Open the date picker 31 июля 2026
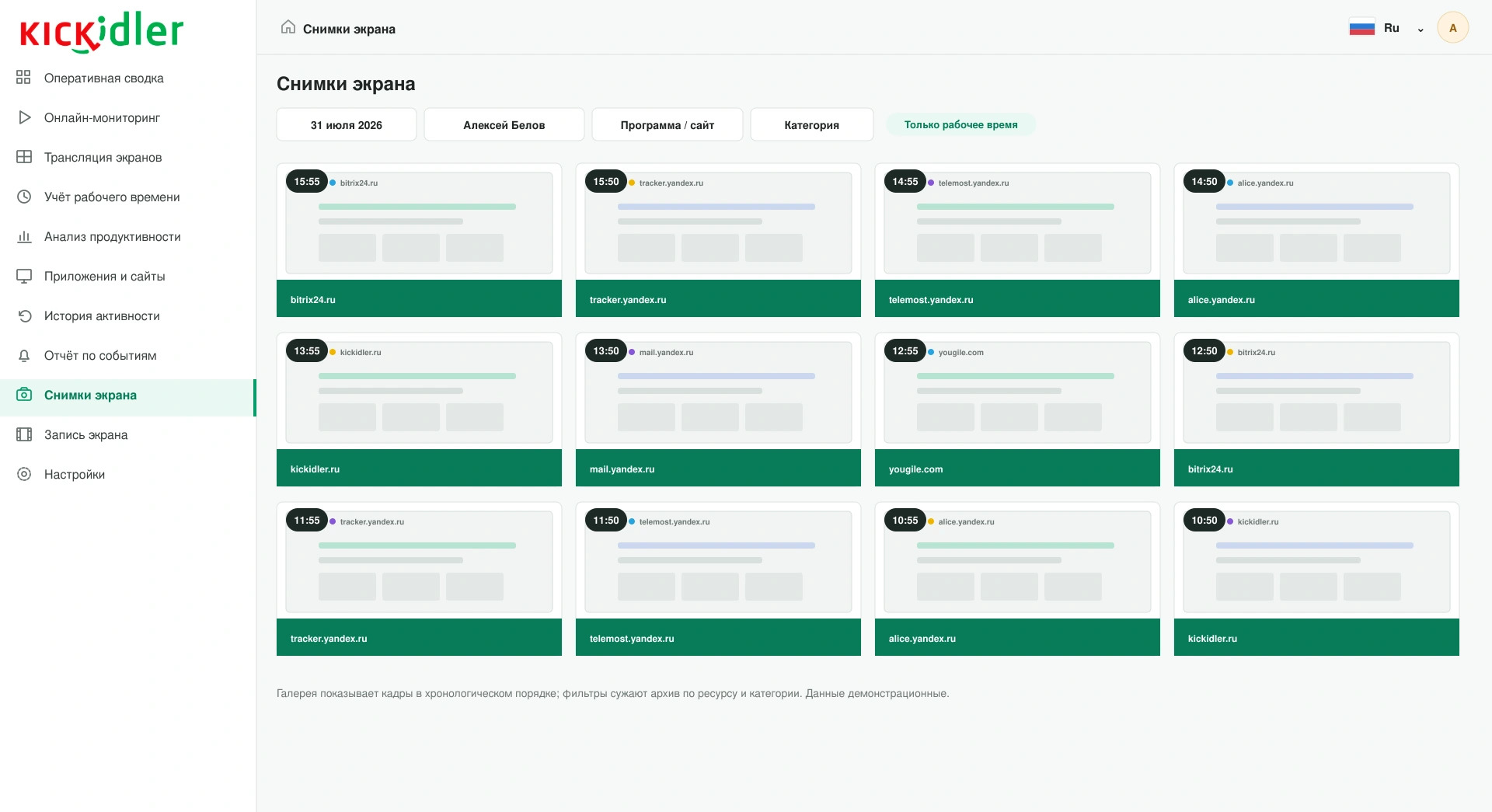 [347, 124]
